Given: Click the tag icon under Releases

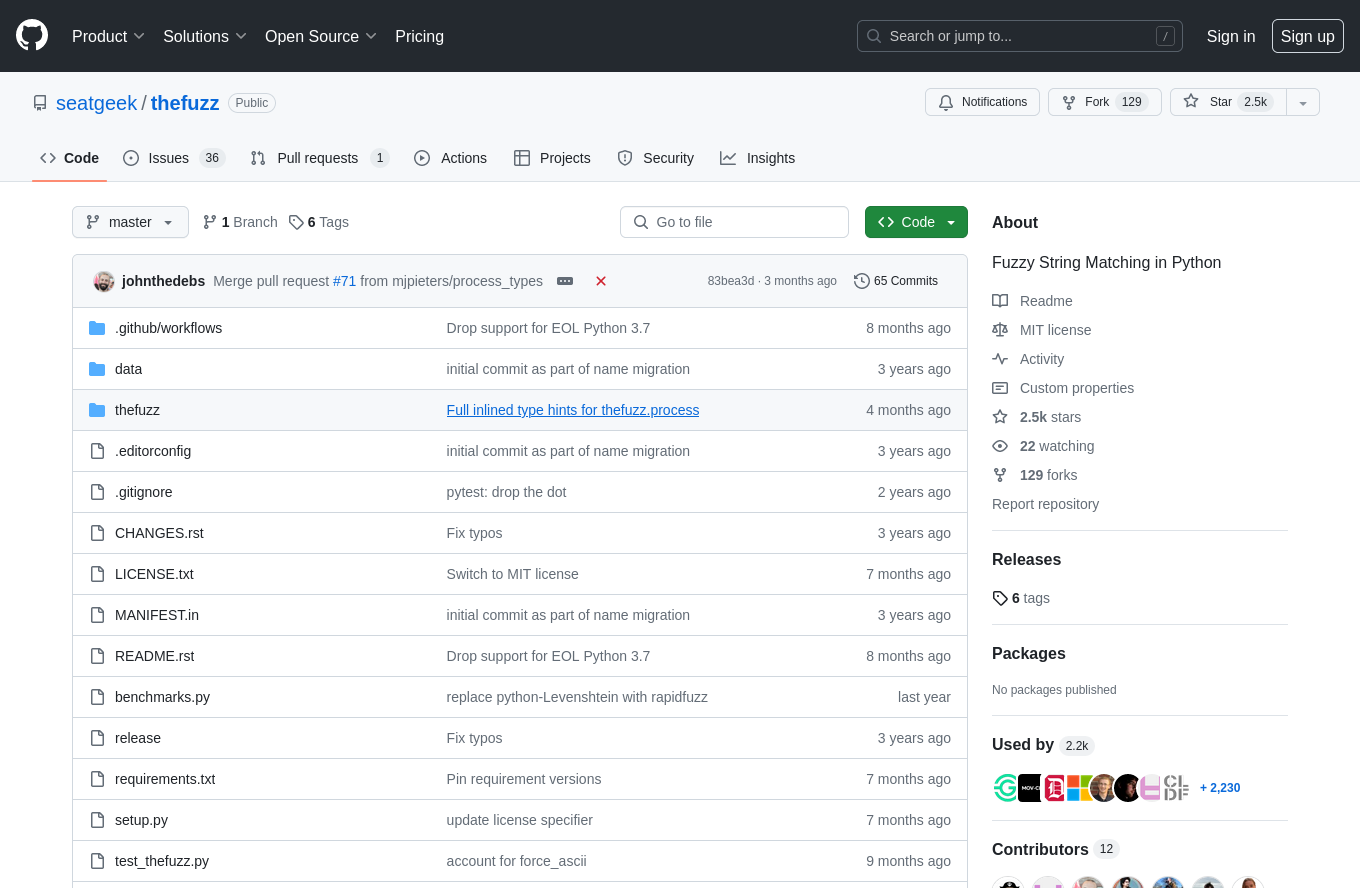Looking at the screenshot, I should [1000, 598].
